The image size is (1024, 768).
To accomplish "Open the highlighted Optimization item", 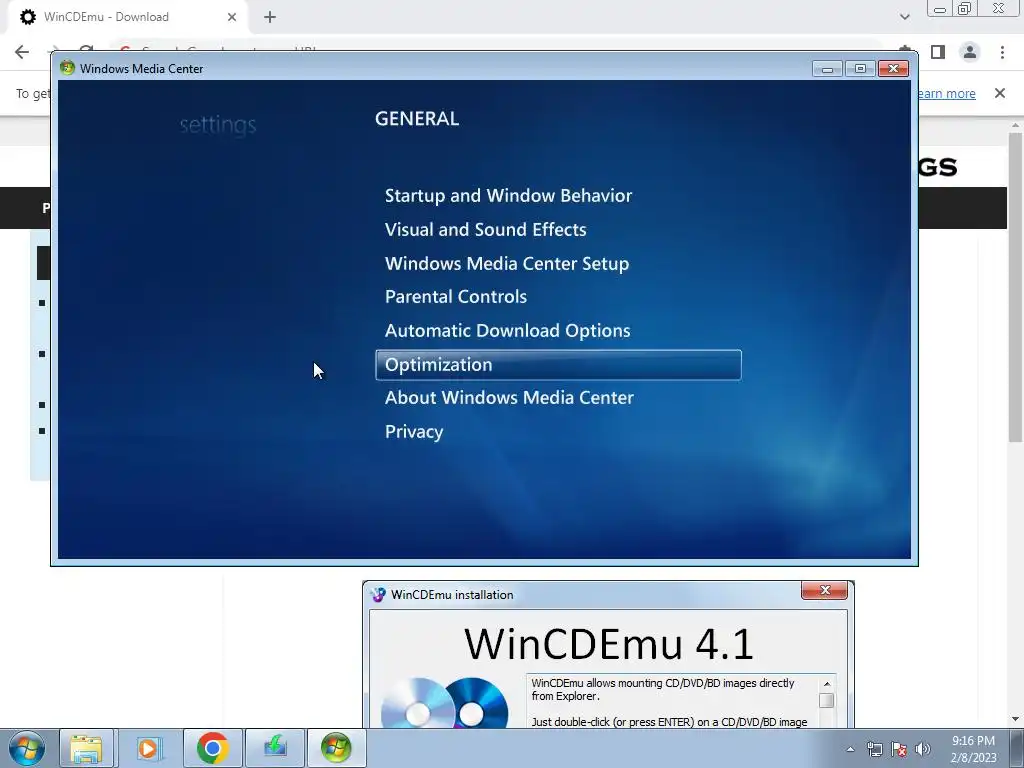I will [x=558, y=364].
